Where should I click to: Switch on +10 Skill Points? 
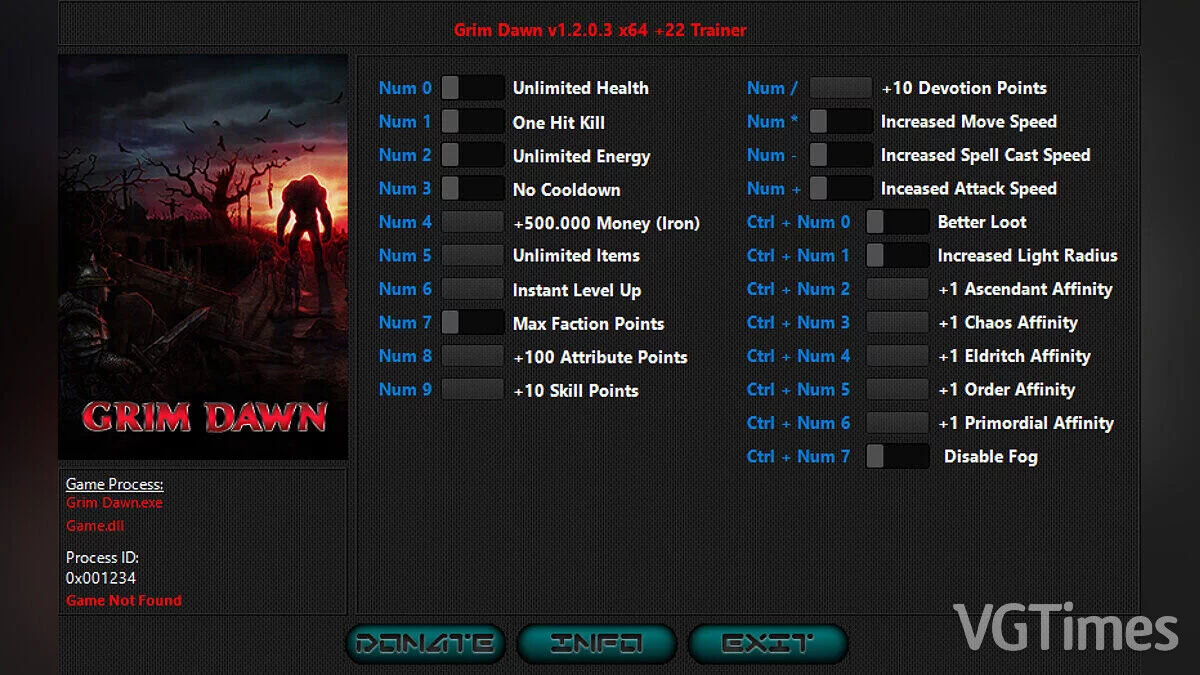pos(472,390)
